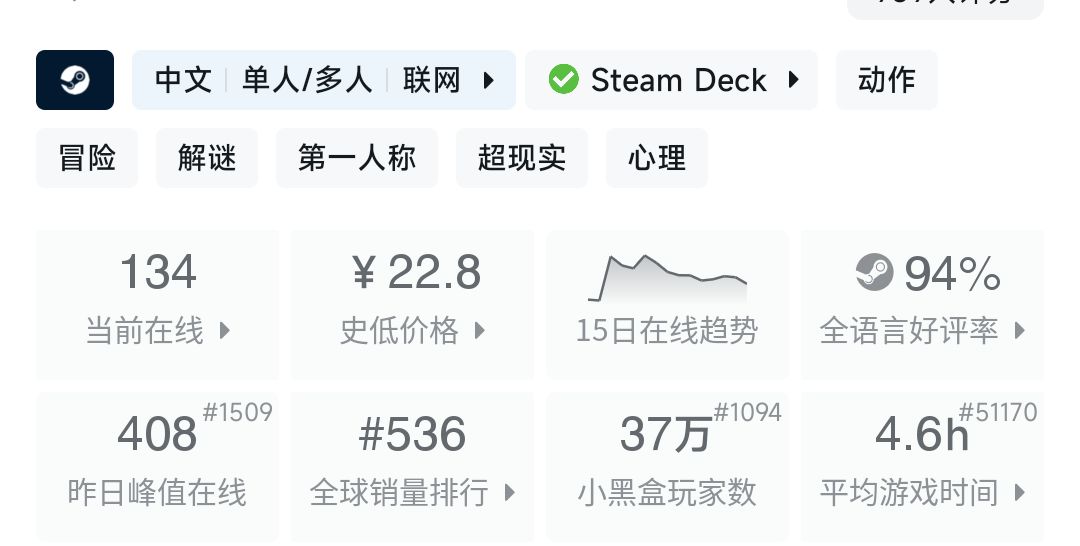Tap the ¥22.8 lowest price value
1080x546 pixels.
(x=417, y=272)
